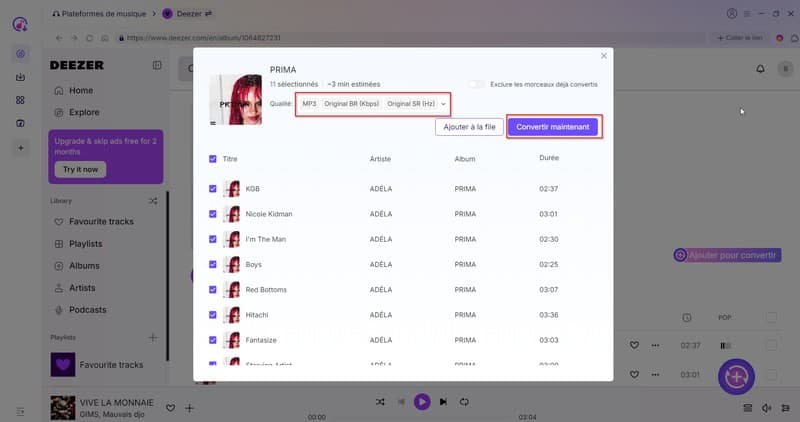Shuffle the Library icon
Screen dimensions: 800x422
tap(153, 201)
